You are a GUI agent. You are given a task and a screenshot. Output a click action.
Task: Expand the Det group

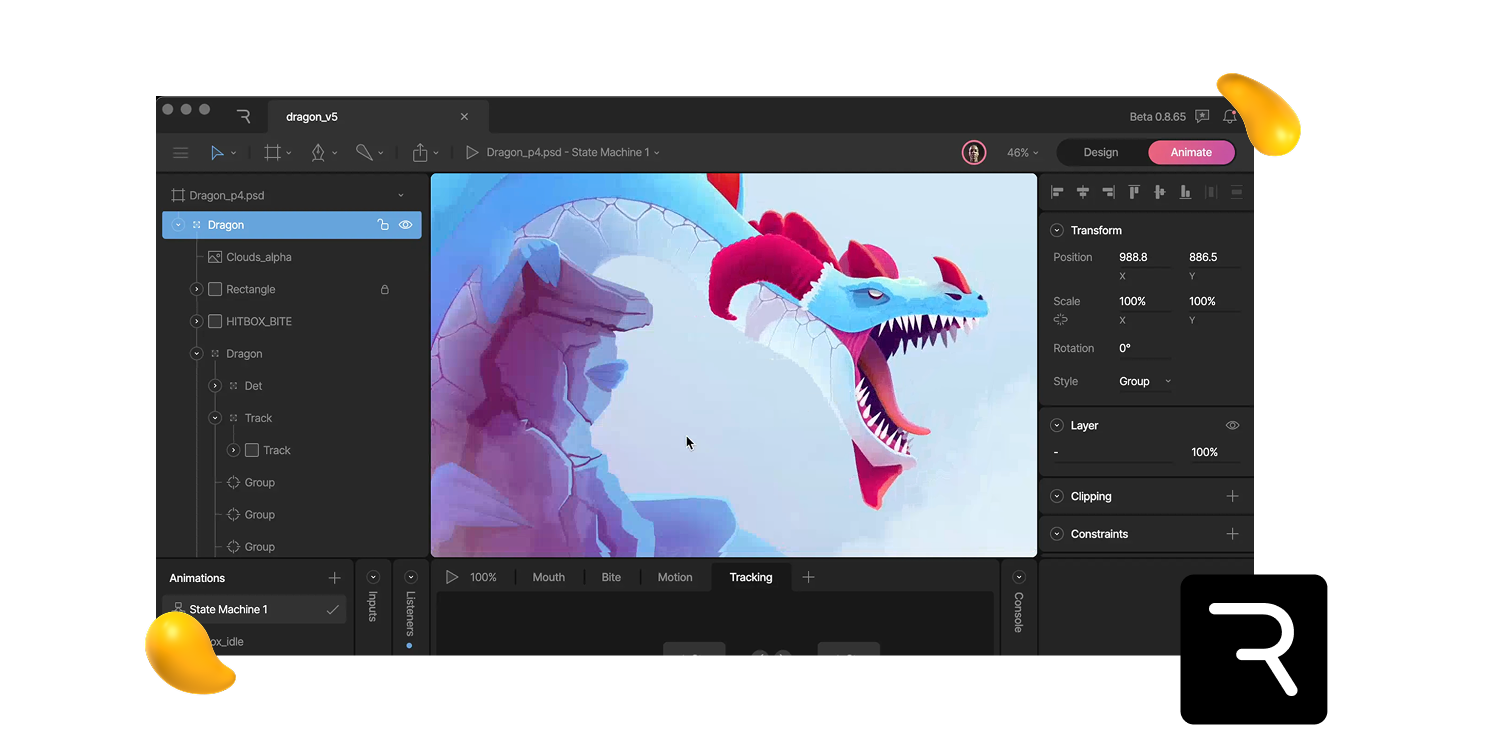215,386
